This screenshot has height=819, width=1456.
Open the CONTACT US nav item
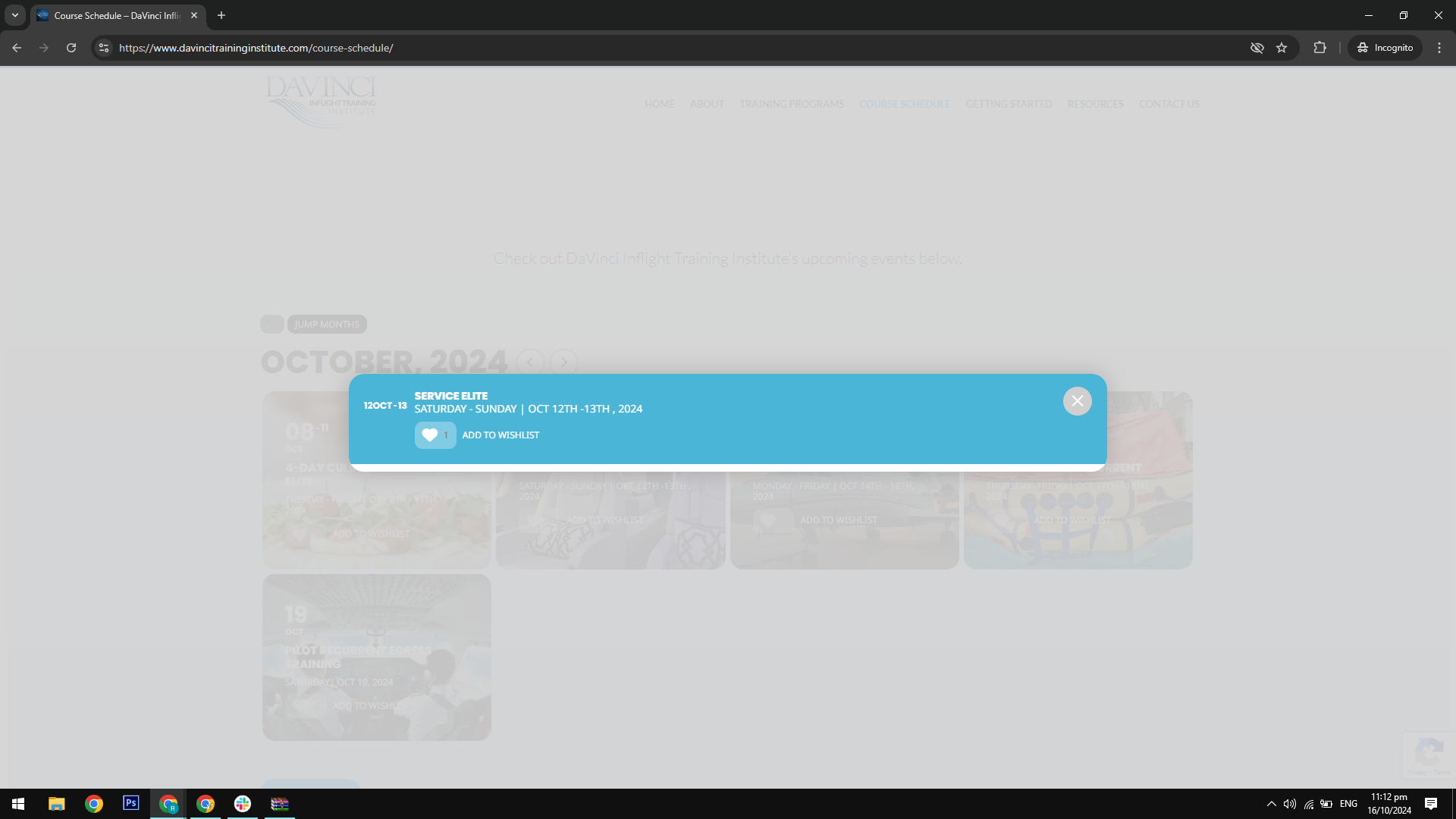click(1169, 104)
